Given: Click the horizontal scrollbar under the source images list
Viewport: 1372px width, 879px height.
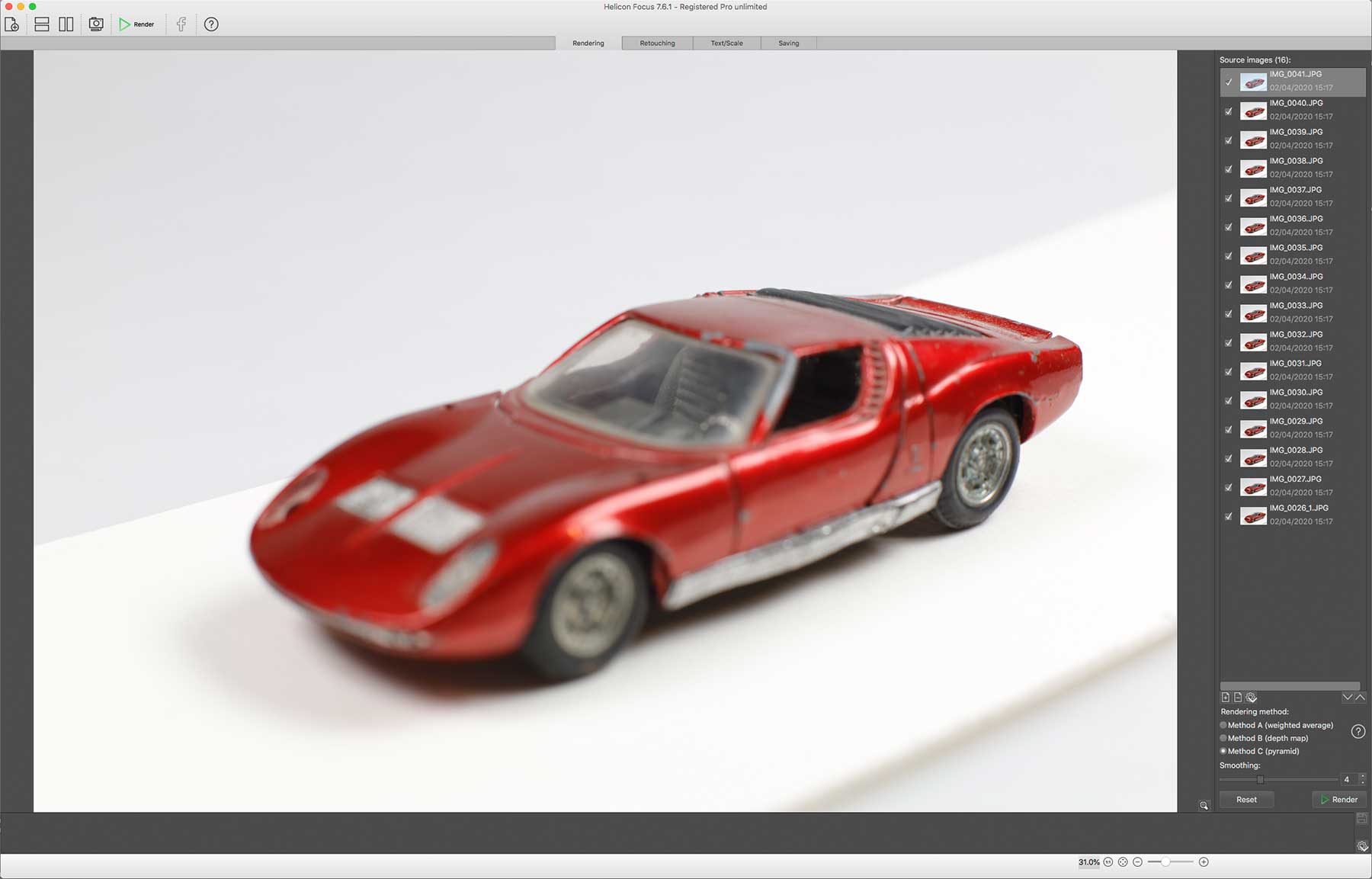Looking at the screenshot, I should (1290, 686).
